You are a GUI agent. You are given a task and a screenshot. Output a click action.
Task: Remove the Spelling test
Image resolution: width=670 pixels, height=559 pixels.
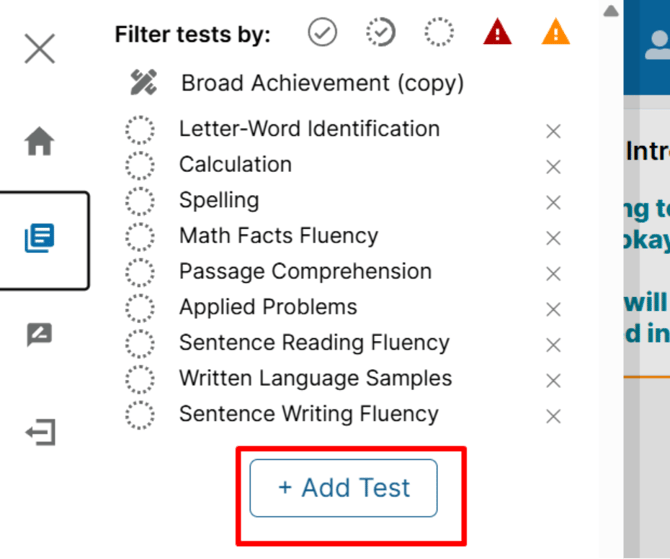pos(553,203)
